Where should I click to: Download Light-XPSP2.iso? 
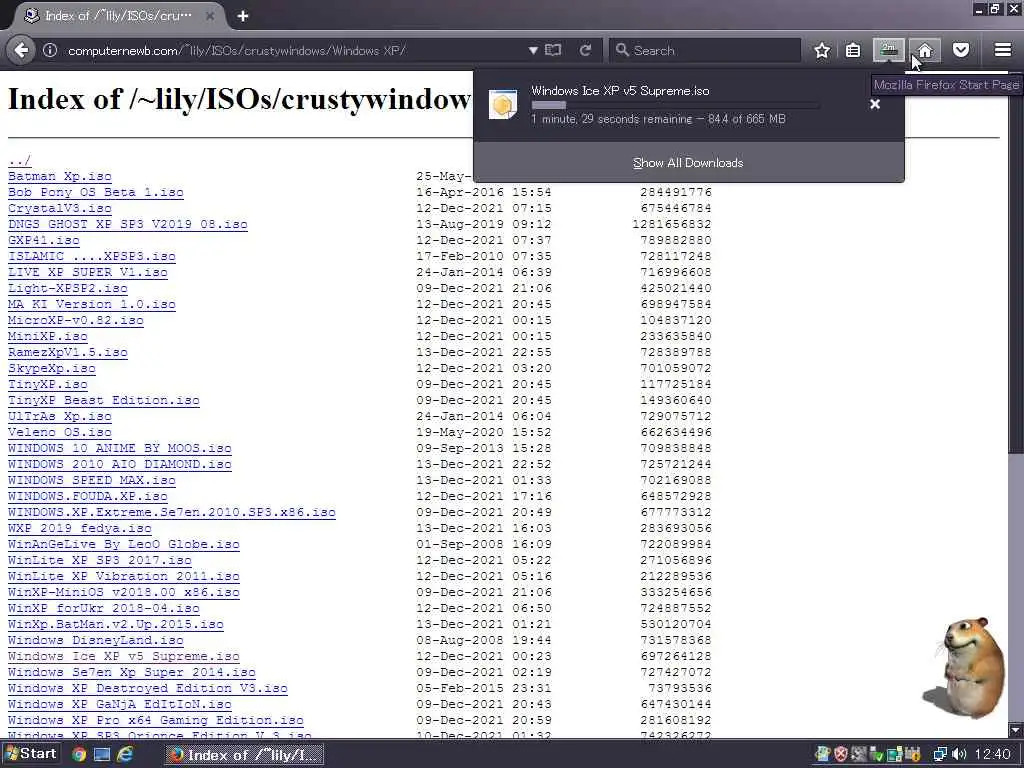click(x=67, y=288)
